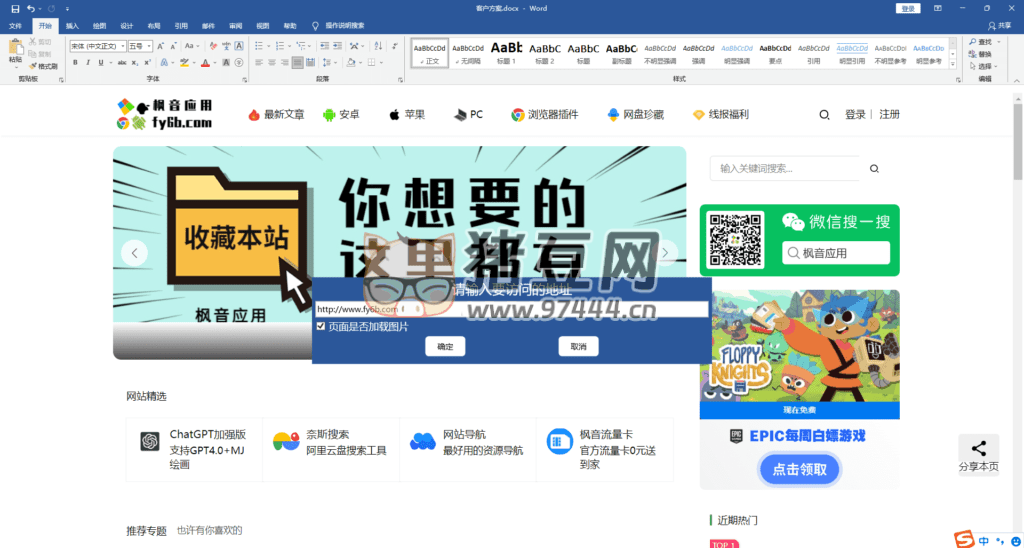Click the 取消 button in the dialog
1024x548 pixels.
pyautogui.click(x=578, y=346)
